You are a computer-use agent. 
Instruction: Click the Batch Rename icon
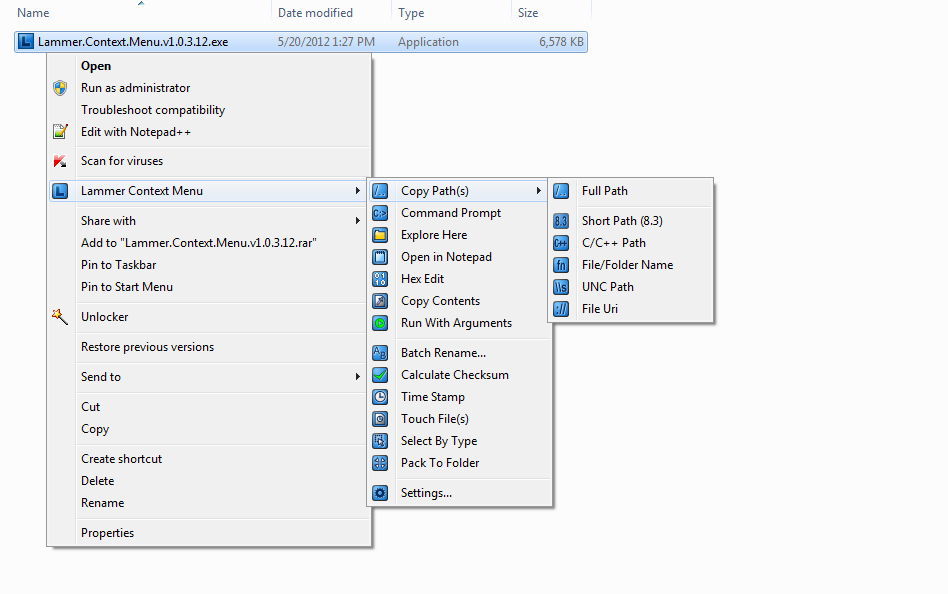380,353
